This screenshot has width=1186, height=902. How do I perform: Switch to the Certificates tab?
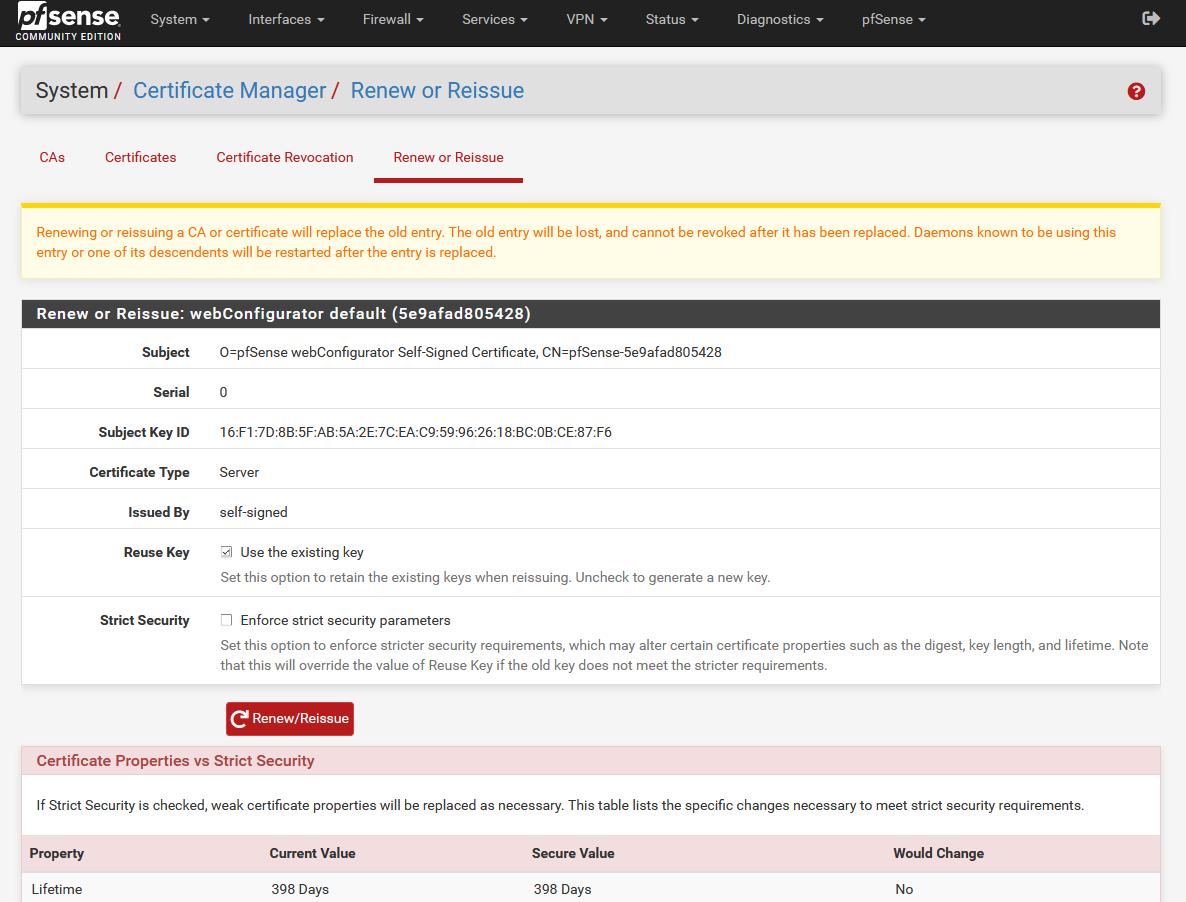[x=141, y=157]
